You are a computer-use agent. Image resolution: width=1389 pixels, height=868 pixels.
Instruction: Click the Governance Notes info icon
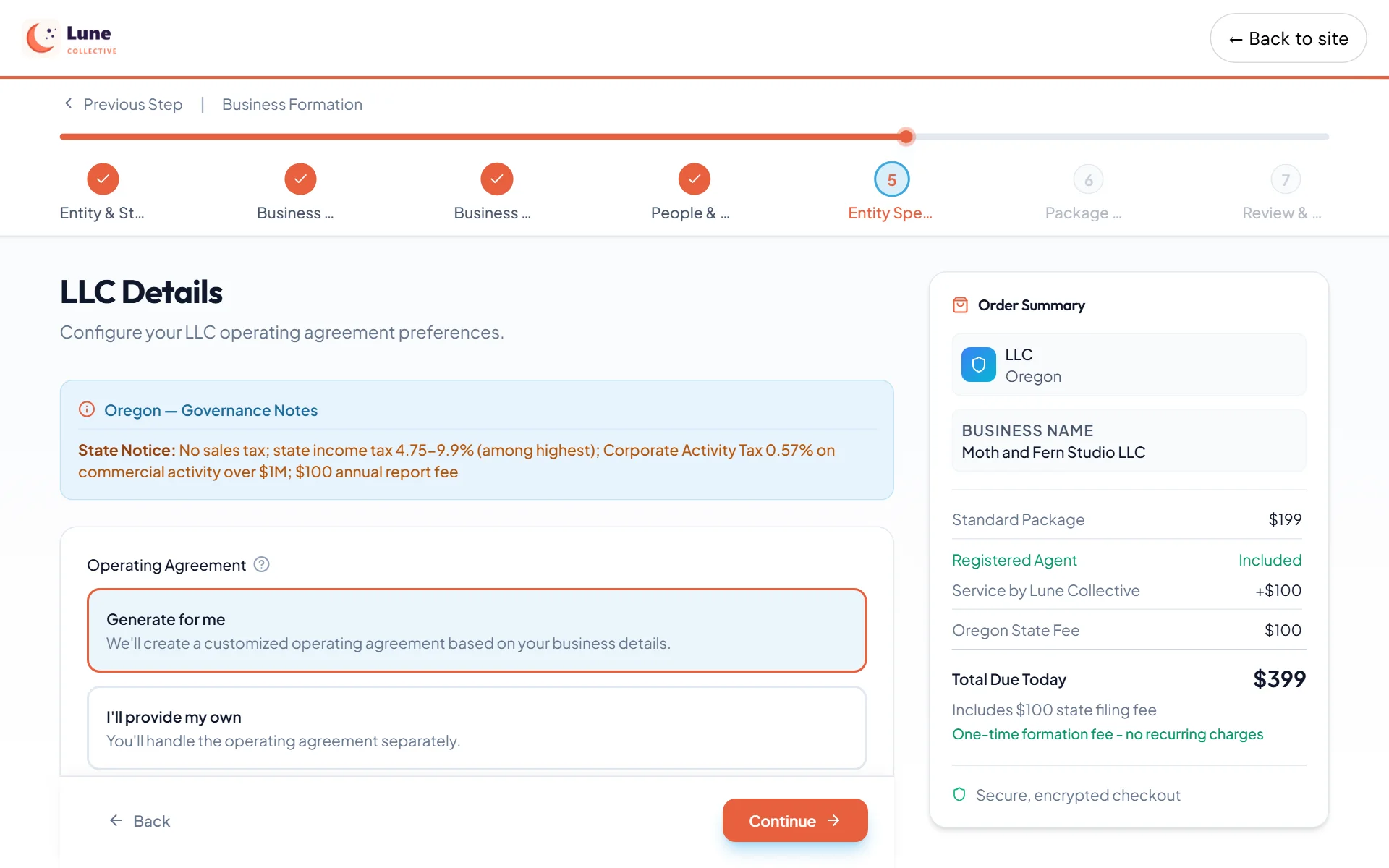tap(87, 409)
